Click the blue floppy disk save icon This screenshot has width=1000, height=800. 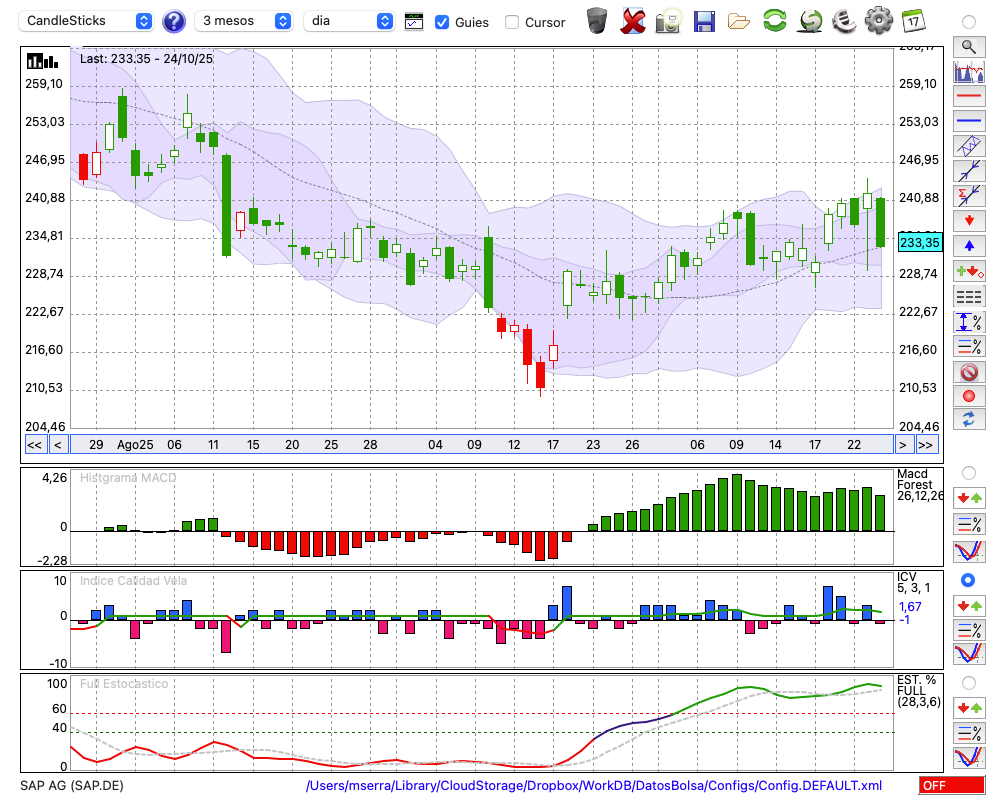pyautogui.click(x=703, y=21)
